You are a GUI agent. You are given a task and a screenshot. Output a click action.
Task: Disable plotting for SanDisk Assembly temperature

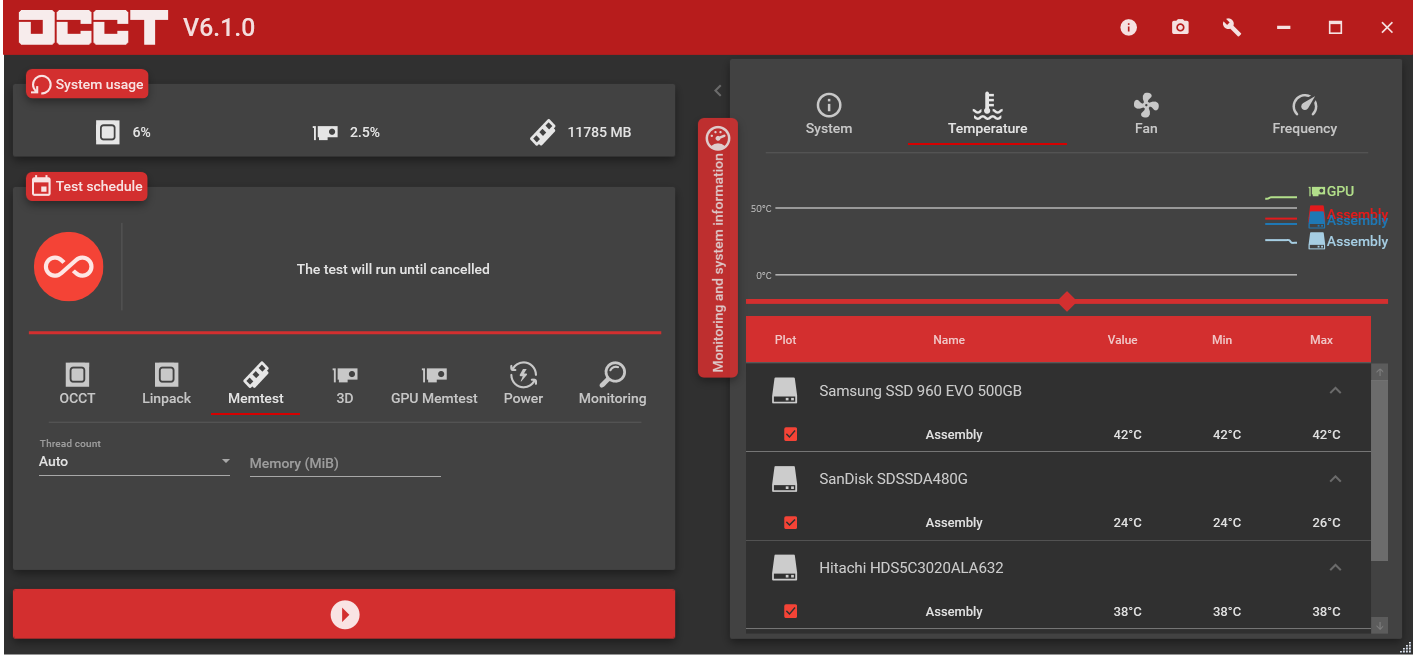tap(790, 522)
